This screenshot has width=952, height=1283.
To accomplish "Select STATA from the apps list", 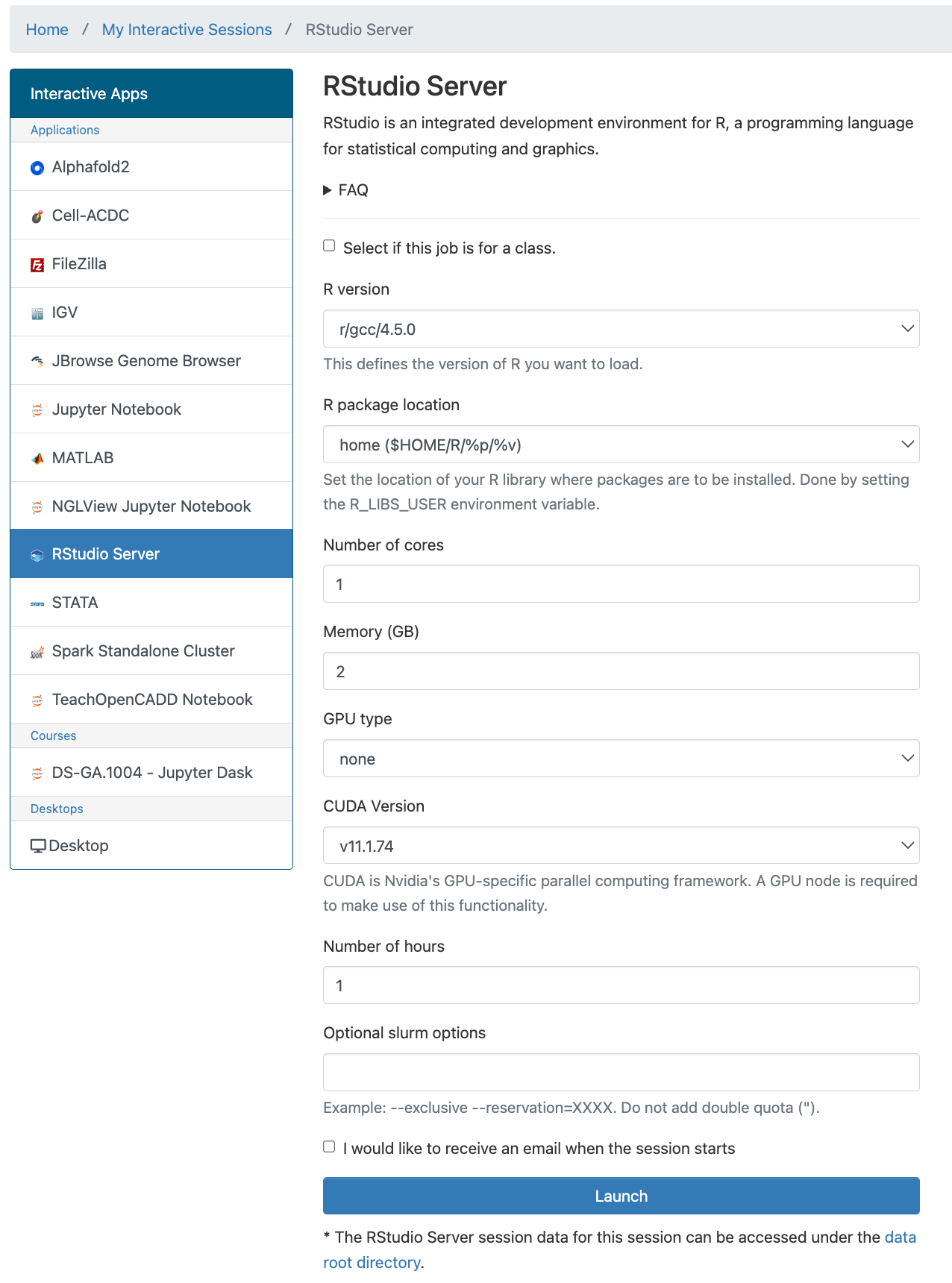I will click(x=75, y=603).
